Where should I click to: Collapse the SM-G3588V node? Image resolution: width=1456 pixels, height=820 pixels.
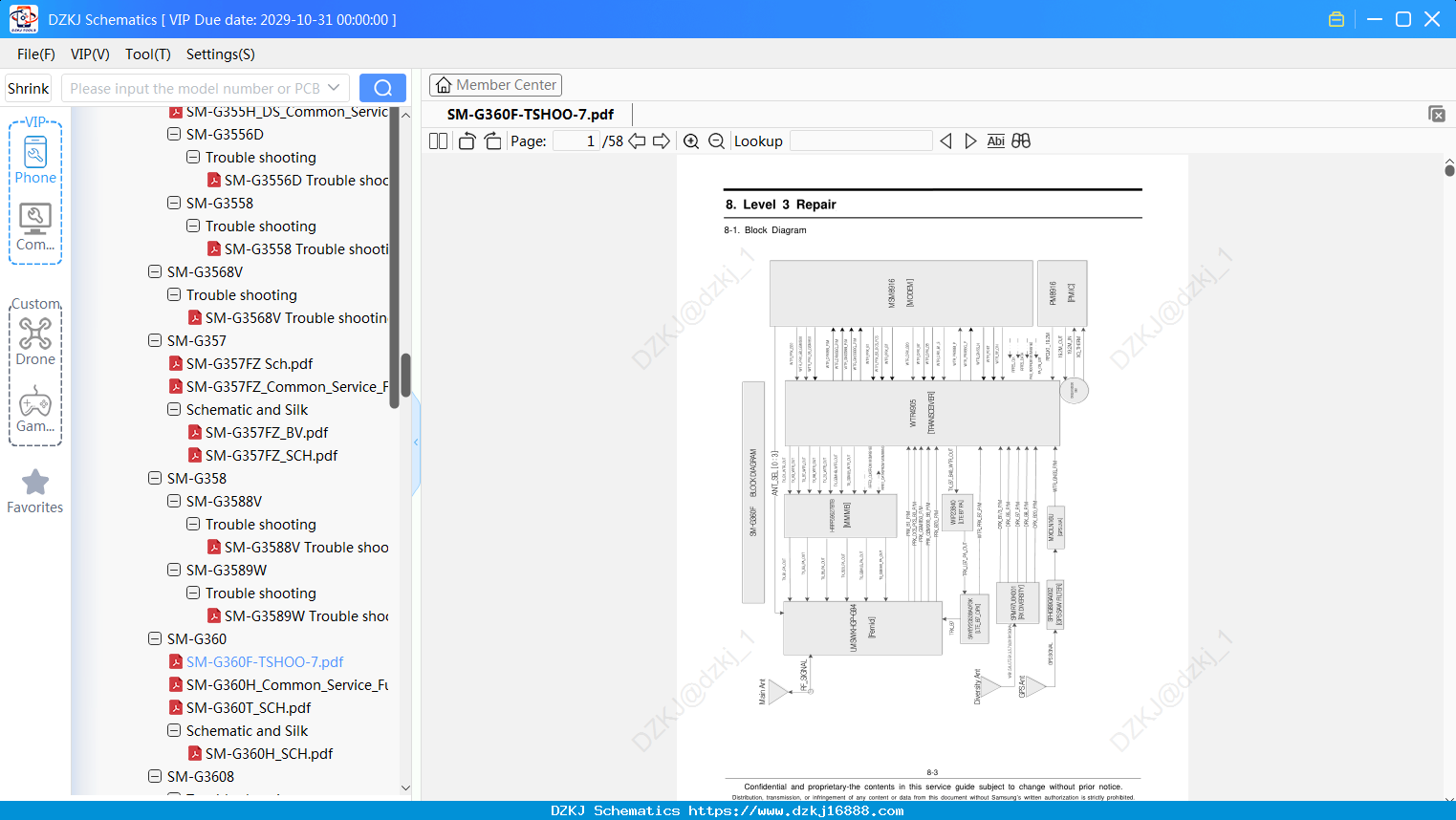174,501
